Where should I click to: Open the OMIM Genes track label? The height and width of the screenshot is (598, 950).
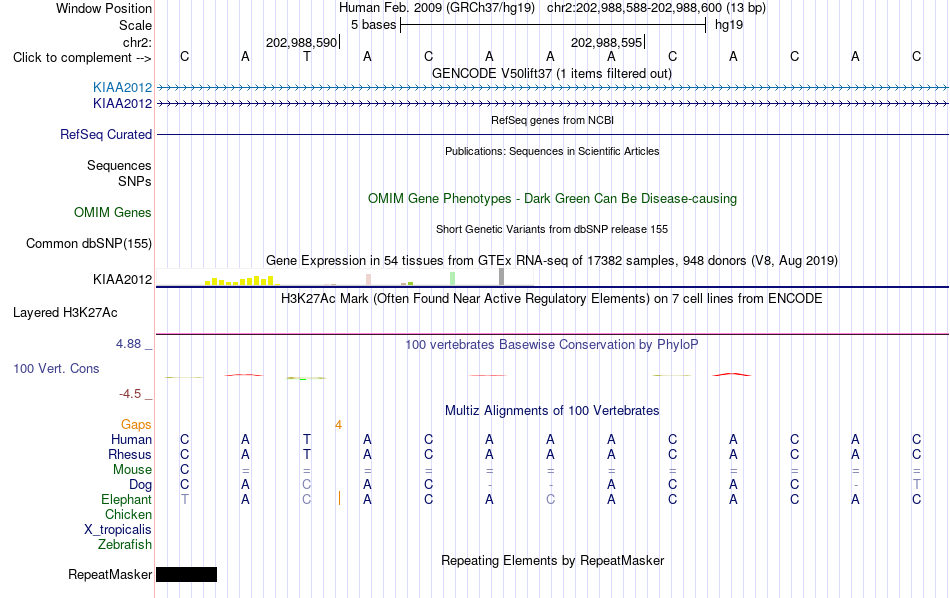coord(113,213)
